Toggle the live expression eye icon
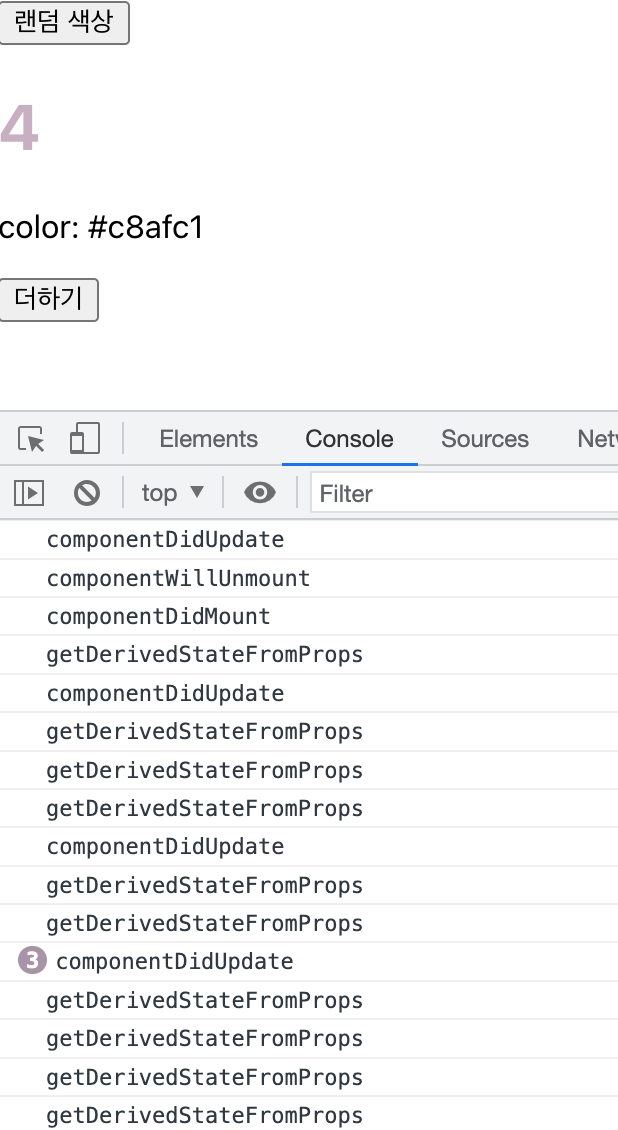Image resolution: width=618 pixels, height=1130 pixels. pos(260,493)
